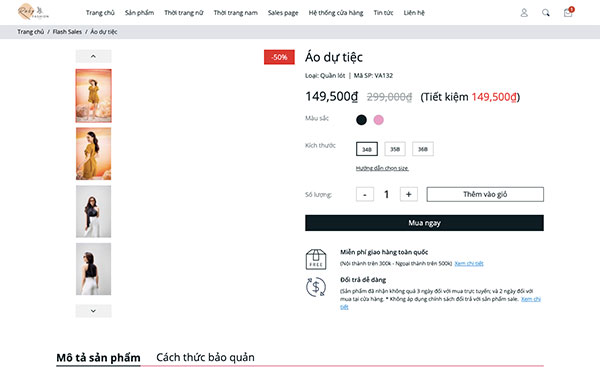Image resolution: width=600 pixels, height=367 pixels.
Task: Choose size 34B
Action: coord(367,149)
